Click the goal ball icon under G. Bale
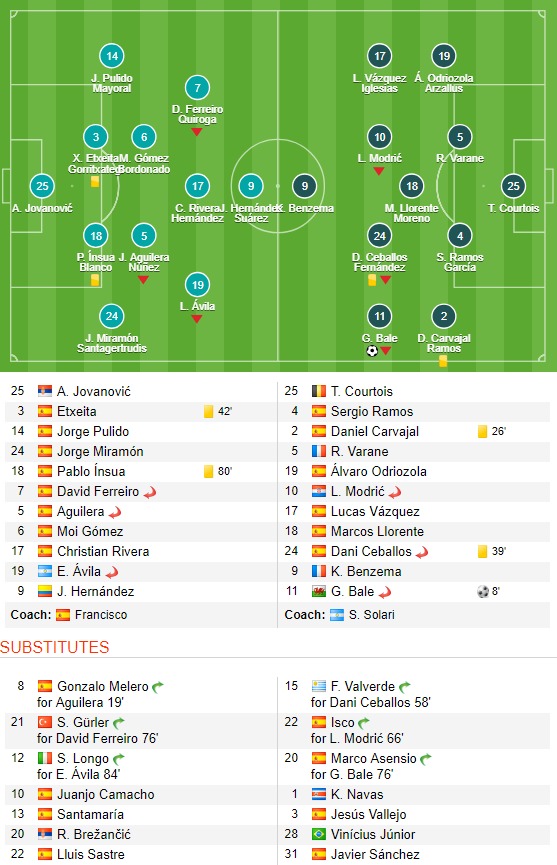Viewport: 557px width, 865px height. (x=372, y=351)
